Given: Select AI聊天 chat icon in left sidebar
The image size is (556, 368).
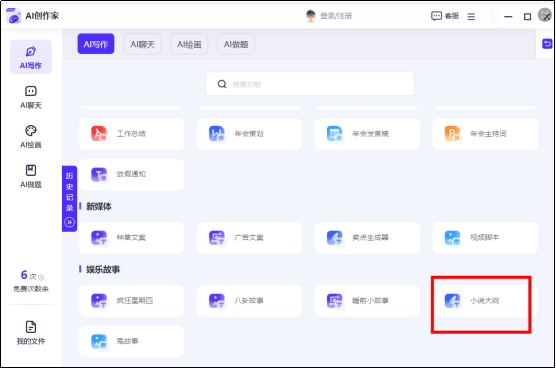Looking at the screenshot, I should [31, 91].
